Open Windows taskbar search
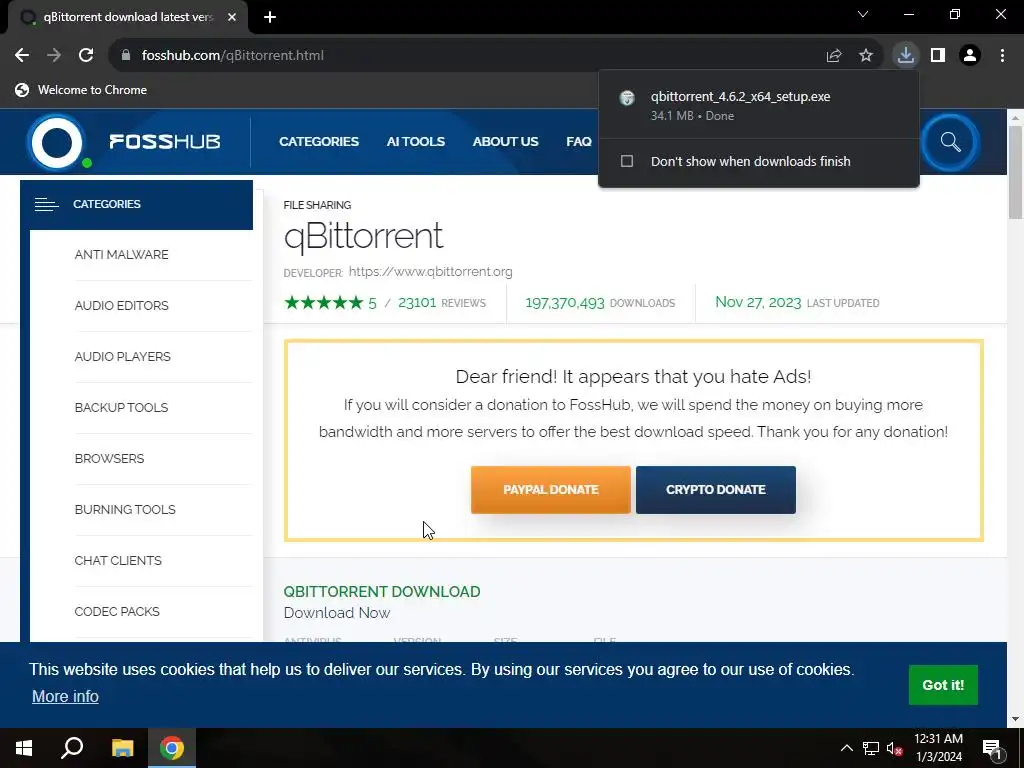This screenshot has width=1024, height=768. [x=72, y=748]
